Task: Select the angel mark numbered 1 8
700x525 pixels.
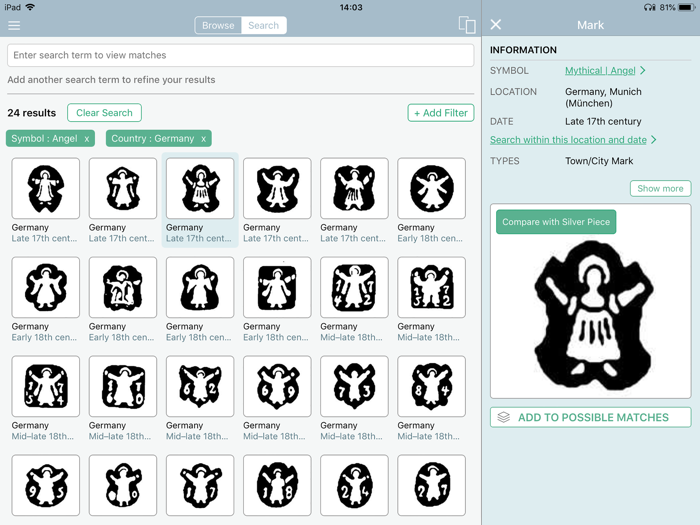Action: pos(277,486)
